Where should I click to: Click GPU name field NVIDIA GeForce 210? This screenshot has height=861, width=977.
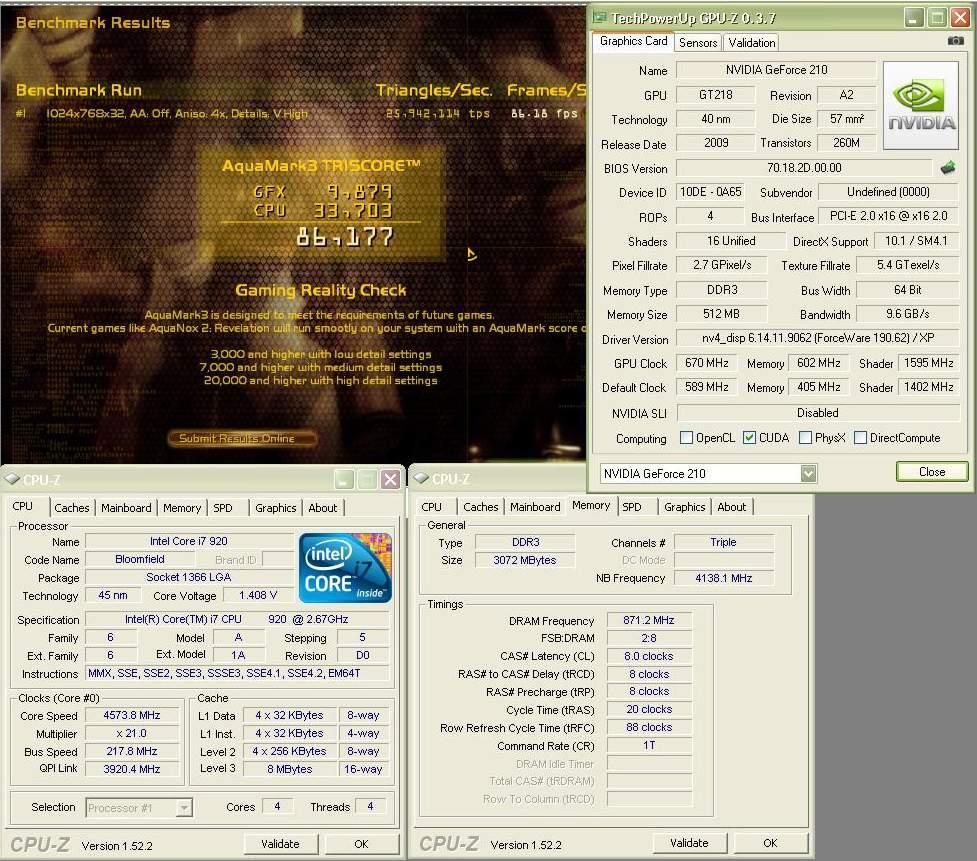[x=776, y=70]
